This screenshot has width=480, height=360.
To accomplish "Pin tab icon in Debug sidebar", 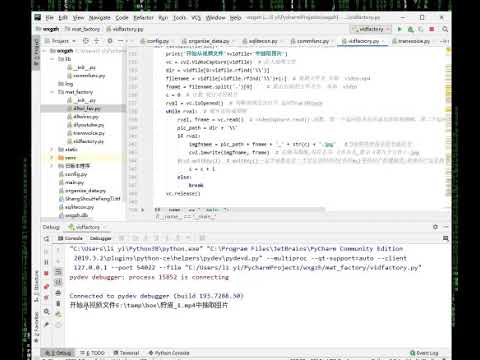I will point(46,324).
